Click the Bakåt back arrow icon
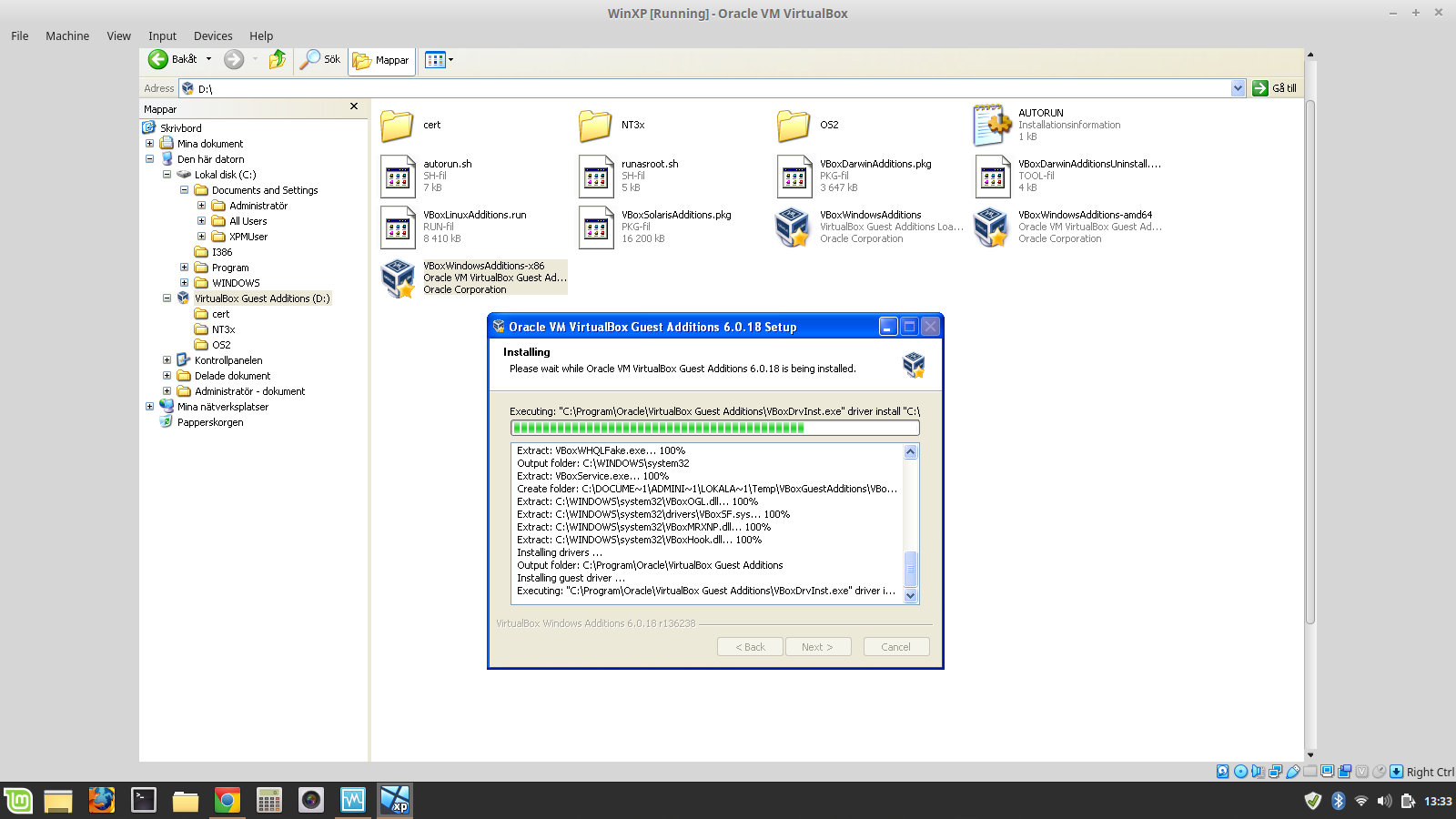The image size is (1456, 819). point(159,60)
